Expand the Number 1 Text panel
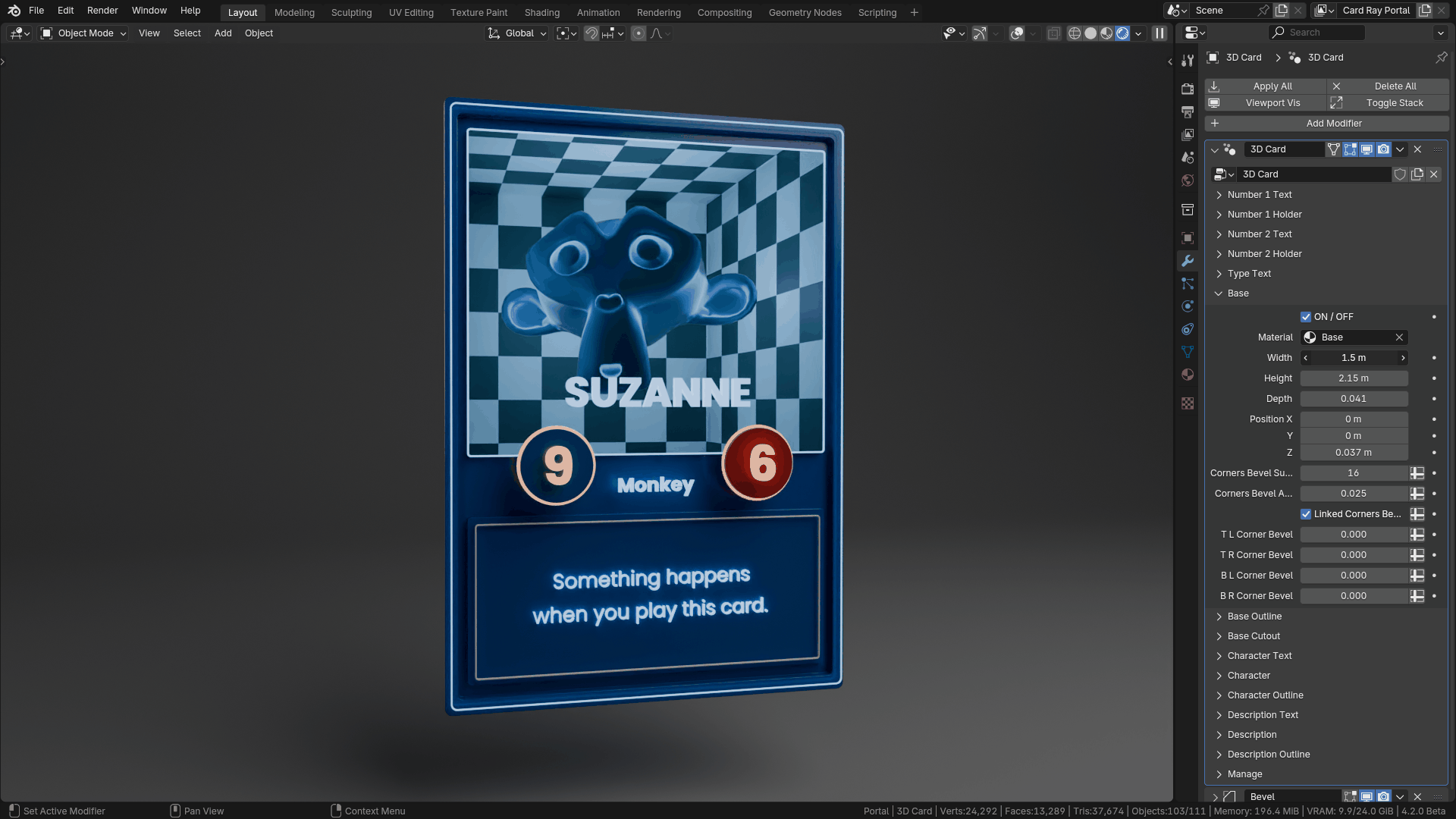This screenshot has height=819, width=1456. click(x=1259, y=195)
